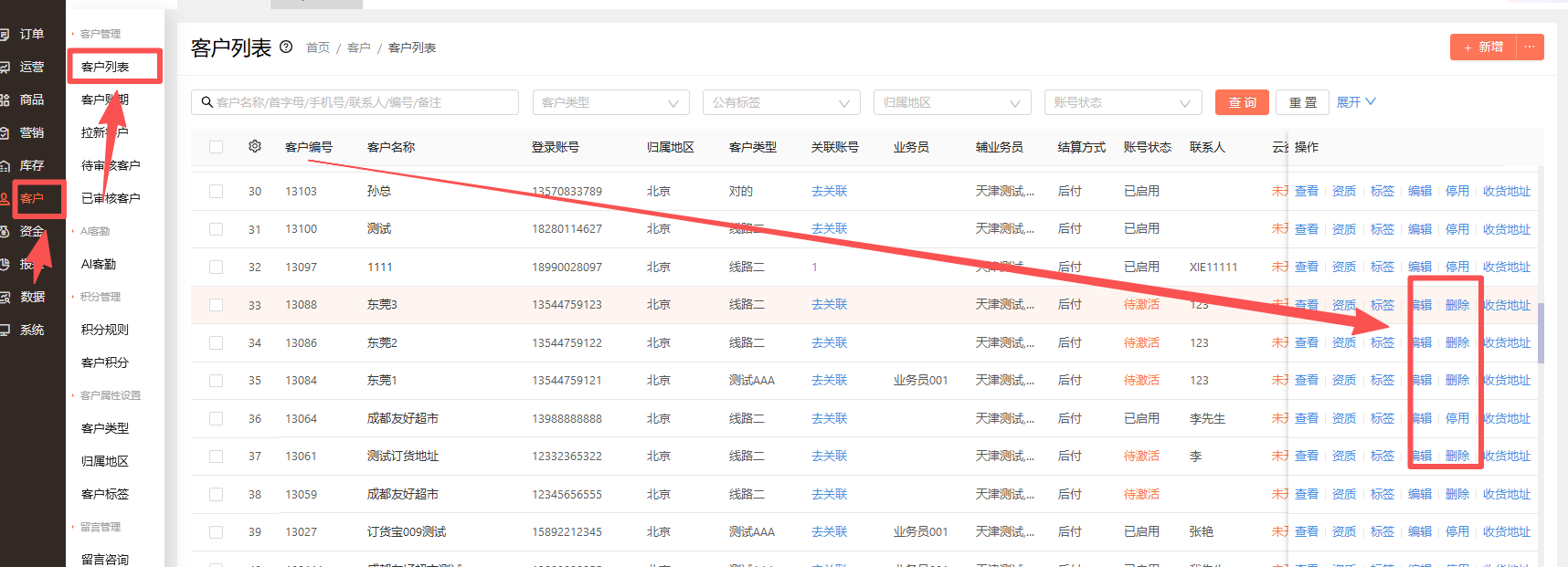Click contact name 李先生

coord(1207,418)
